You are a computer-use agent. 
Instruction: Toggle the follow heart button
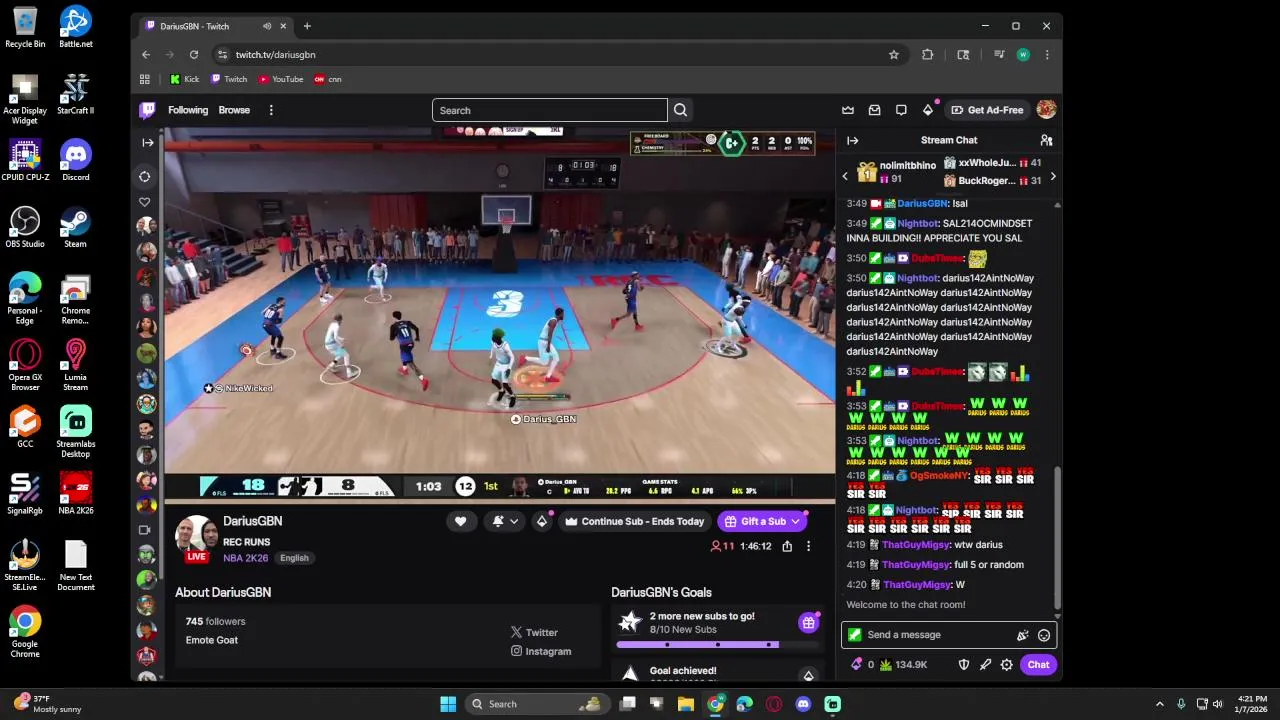pyautogui.click(x=460, y=521)
